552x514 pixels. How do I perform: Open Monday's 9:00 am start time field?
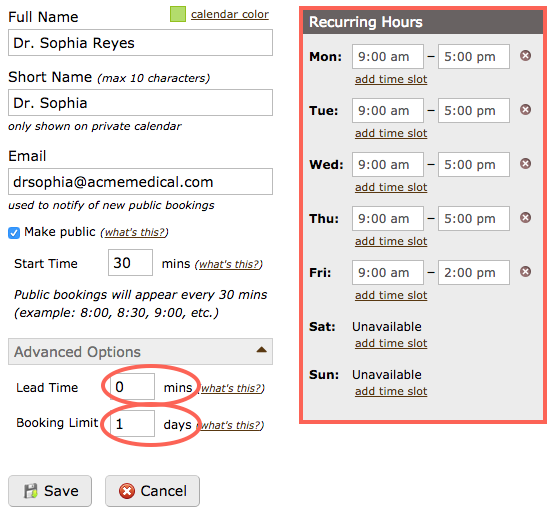point(388,56)
